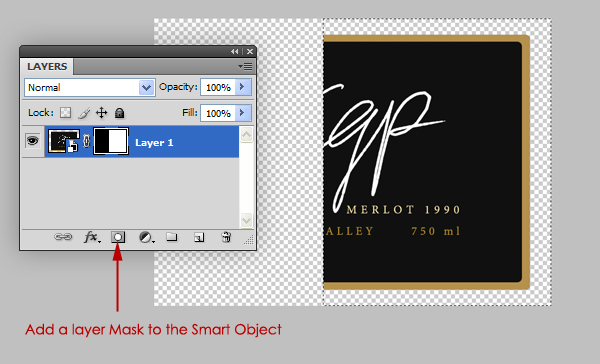
Task: Click the Add layer mask icon
Action: click(x=118, y=237)
